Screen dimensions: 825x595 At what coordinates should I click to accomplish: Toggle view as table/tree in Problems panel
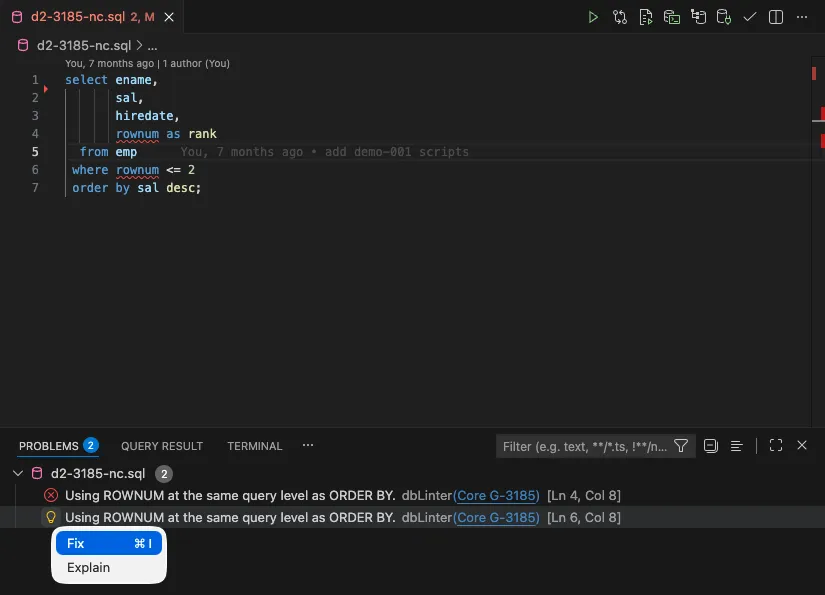tap(736, 446)
